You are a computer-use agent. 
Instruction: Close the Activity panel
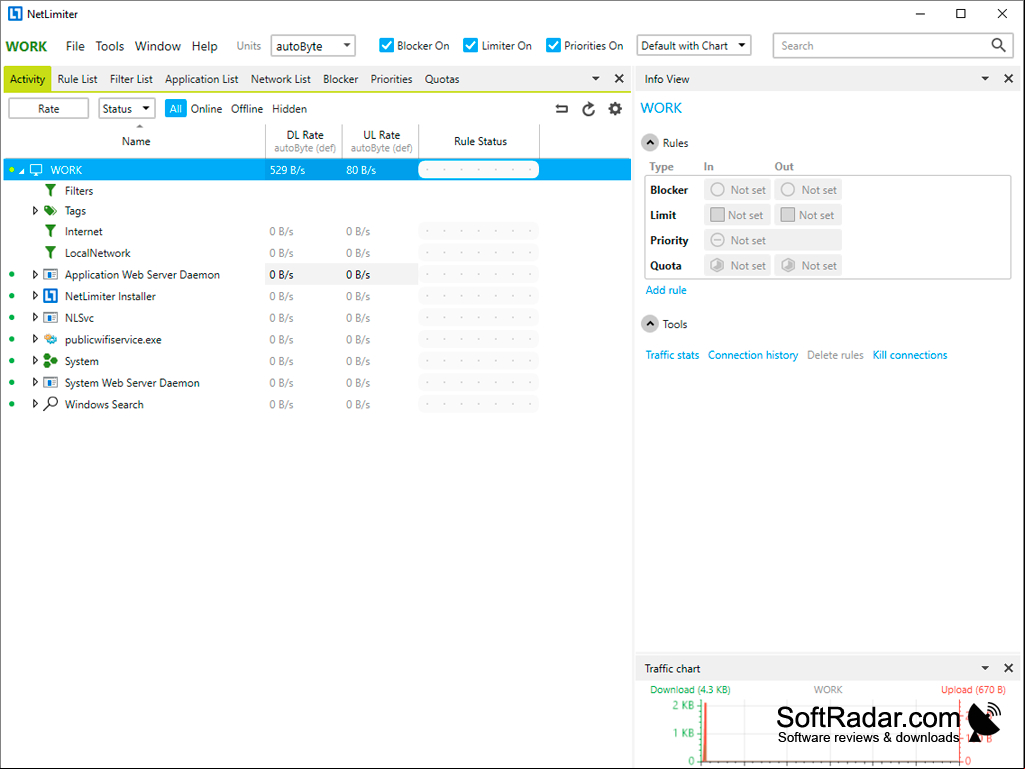tap(619, 78)
